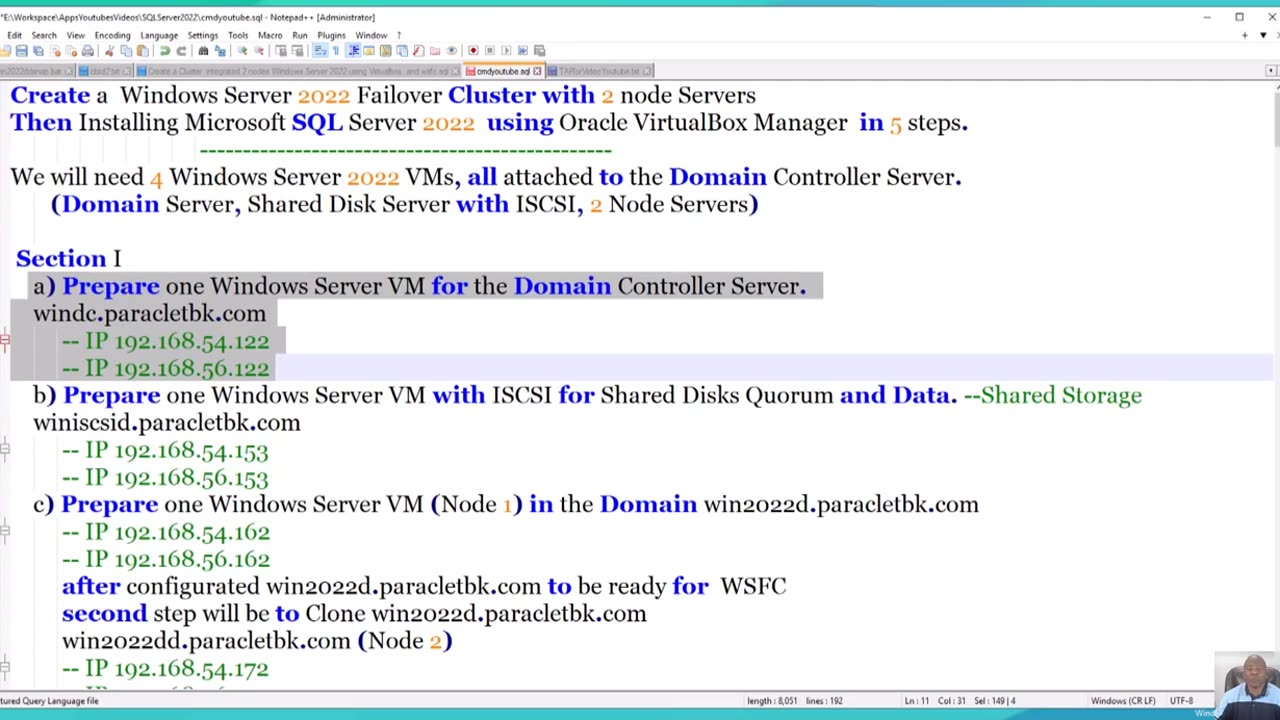The width and height of the screenshot is (1280, 720).
Task: Toggle synchronized horizontal scrolling
Action: click(297, 50)
